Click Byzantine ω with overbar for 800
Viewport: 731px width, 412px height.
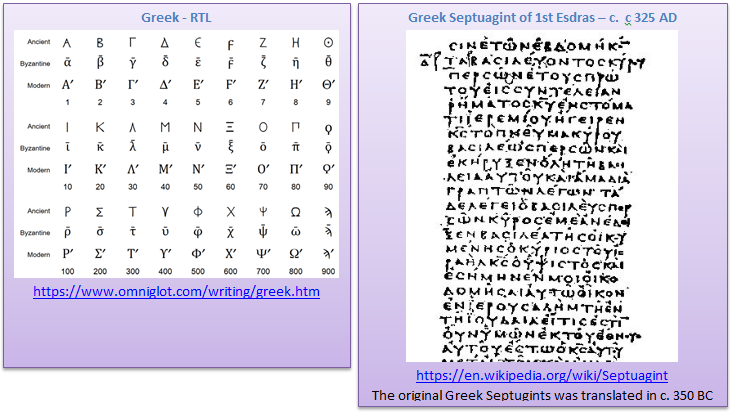tap(296, 232)
